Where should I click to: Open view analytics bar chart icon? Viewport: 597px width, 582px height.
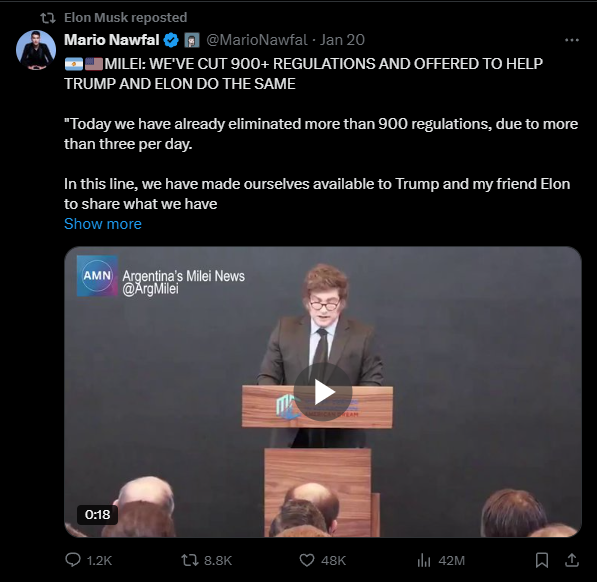point(424,560)
